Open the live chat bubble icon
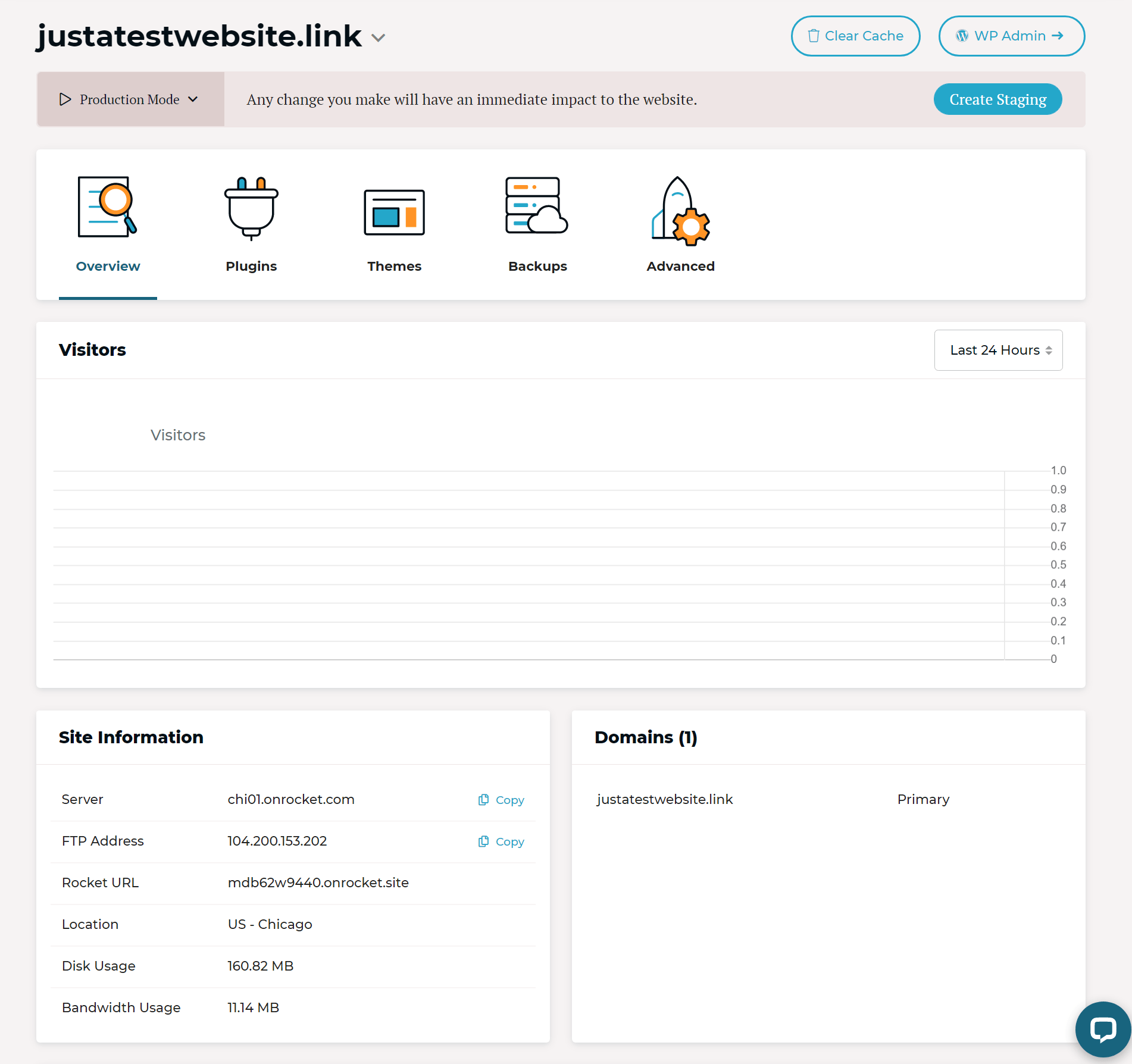 (1103, 1029)
